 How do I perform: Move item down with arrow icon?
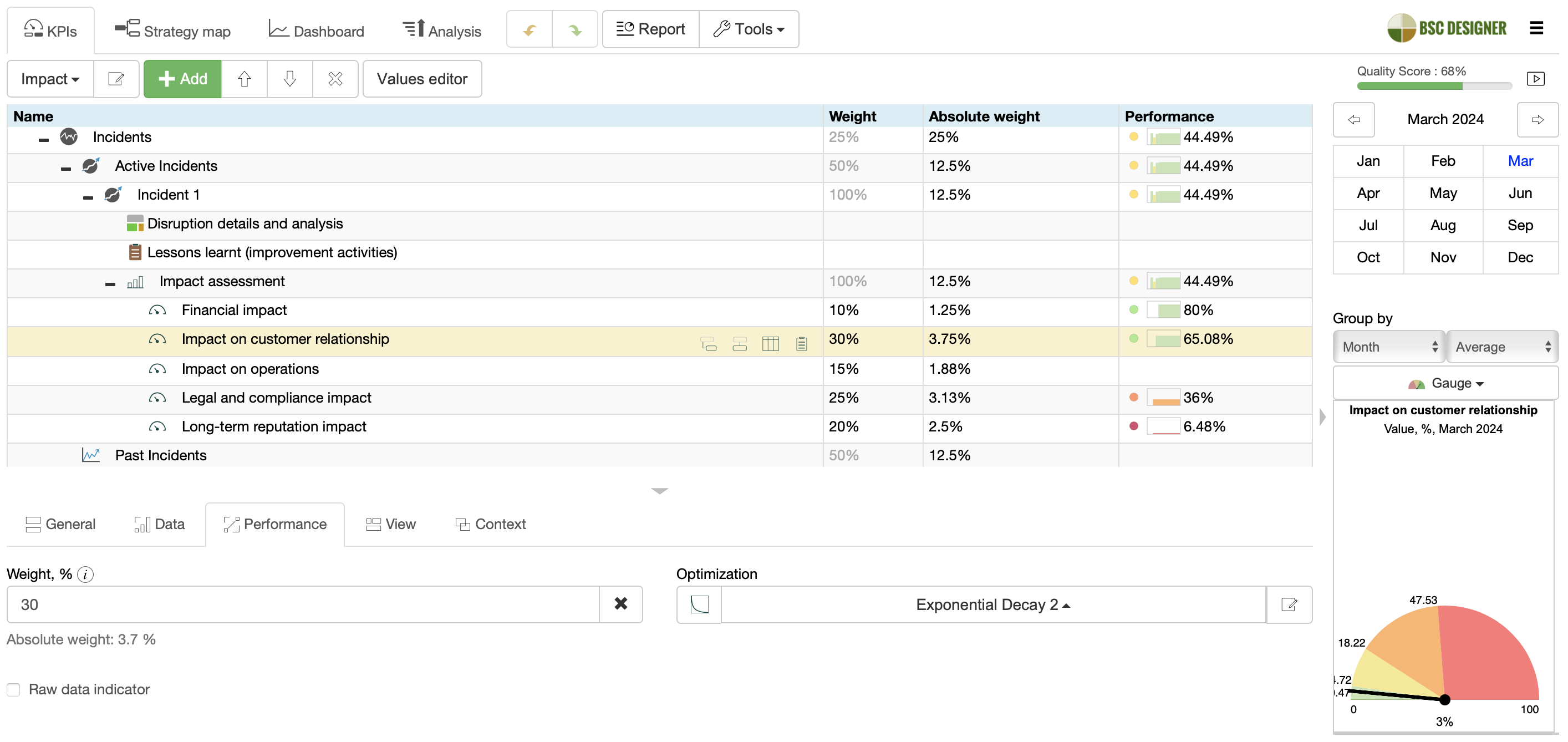pyautogui.click(x=290, y=79)
